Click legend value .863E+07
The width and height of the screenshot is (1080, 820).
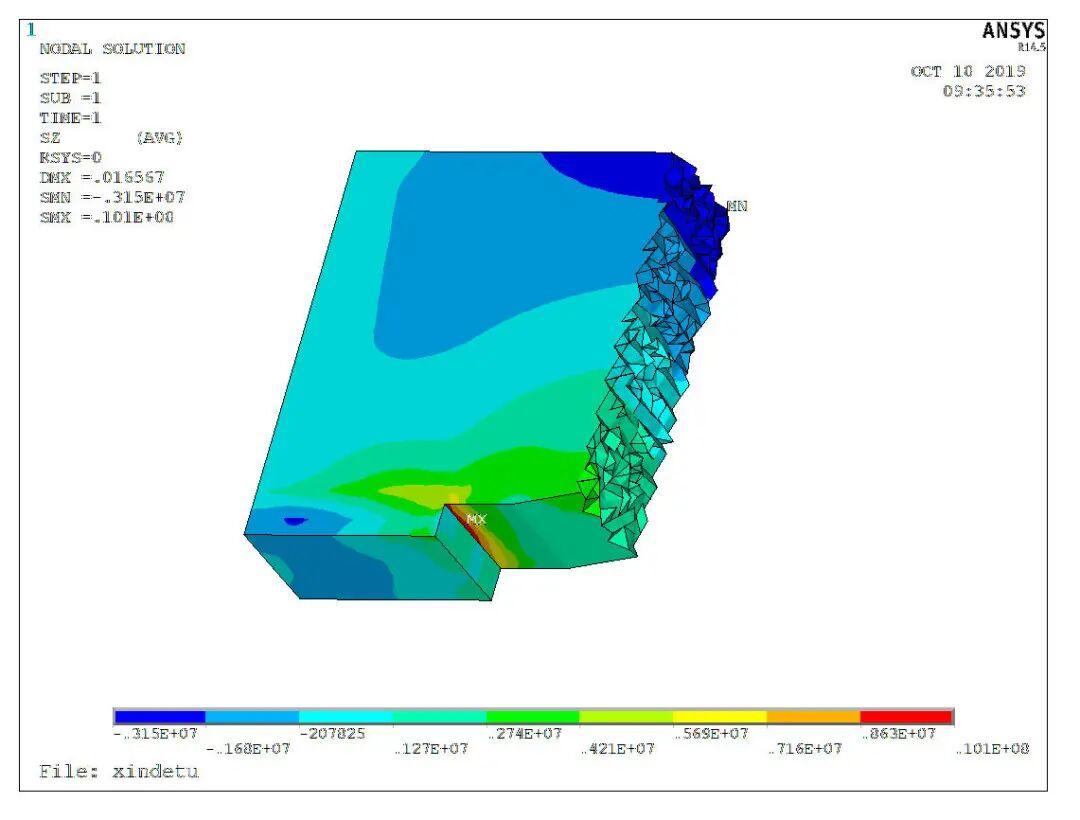click(899, 734)
